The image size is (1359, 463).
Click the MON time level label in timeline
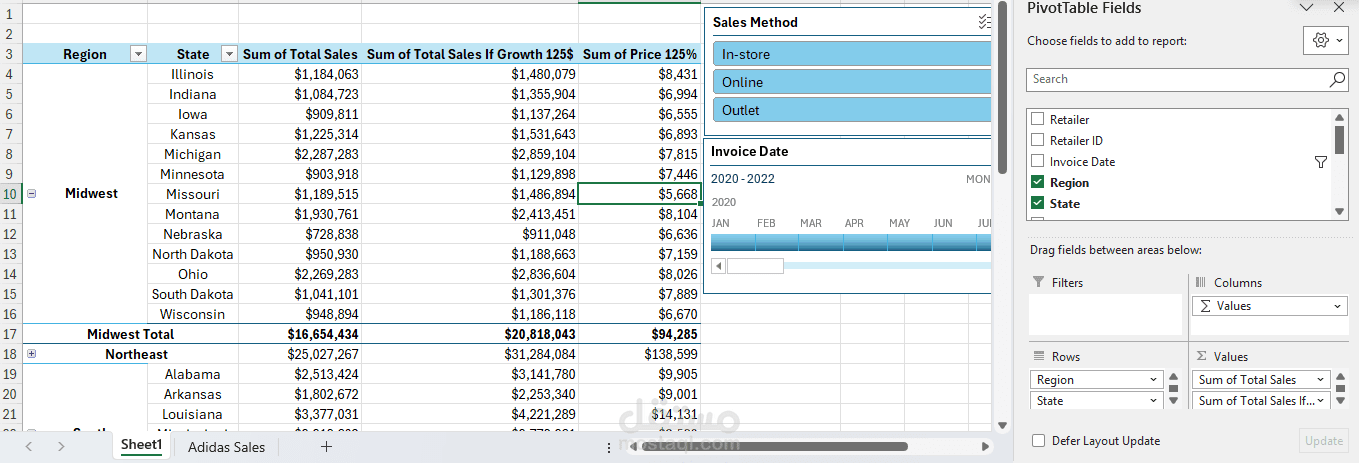(977, 179)
